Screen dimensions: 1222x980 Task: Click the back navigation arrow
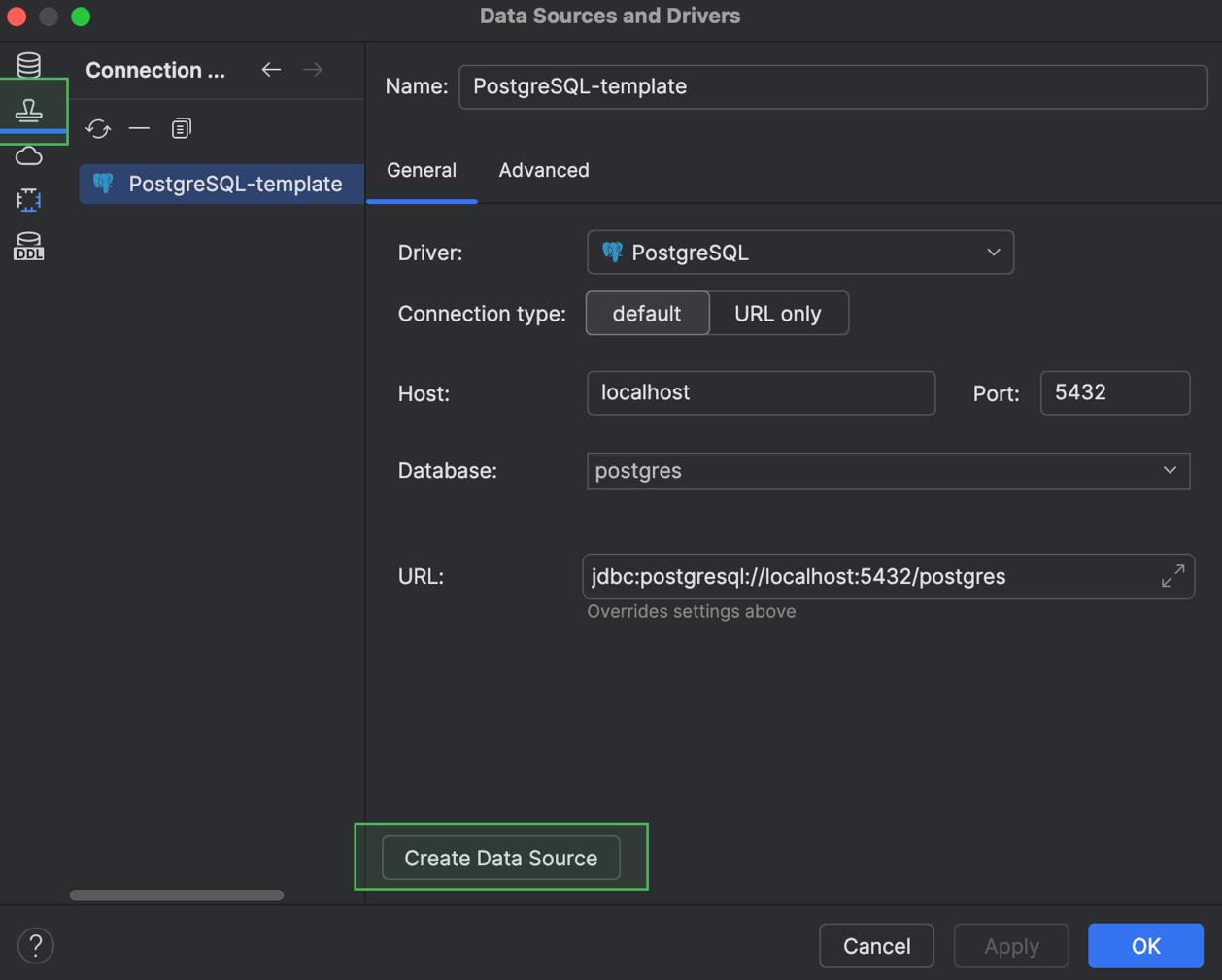pos(271,70)
